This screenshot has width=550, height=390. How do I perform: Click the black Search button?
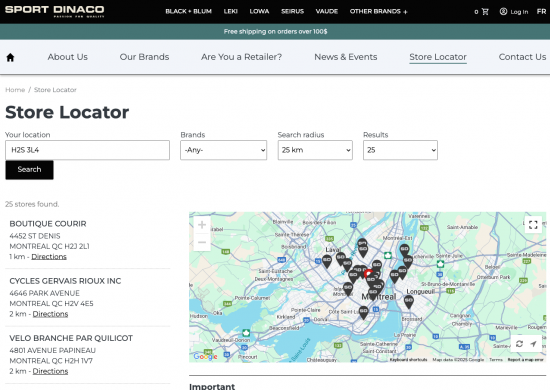[29, 170]
